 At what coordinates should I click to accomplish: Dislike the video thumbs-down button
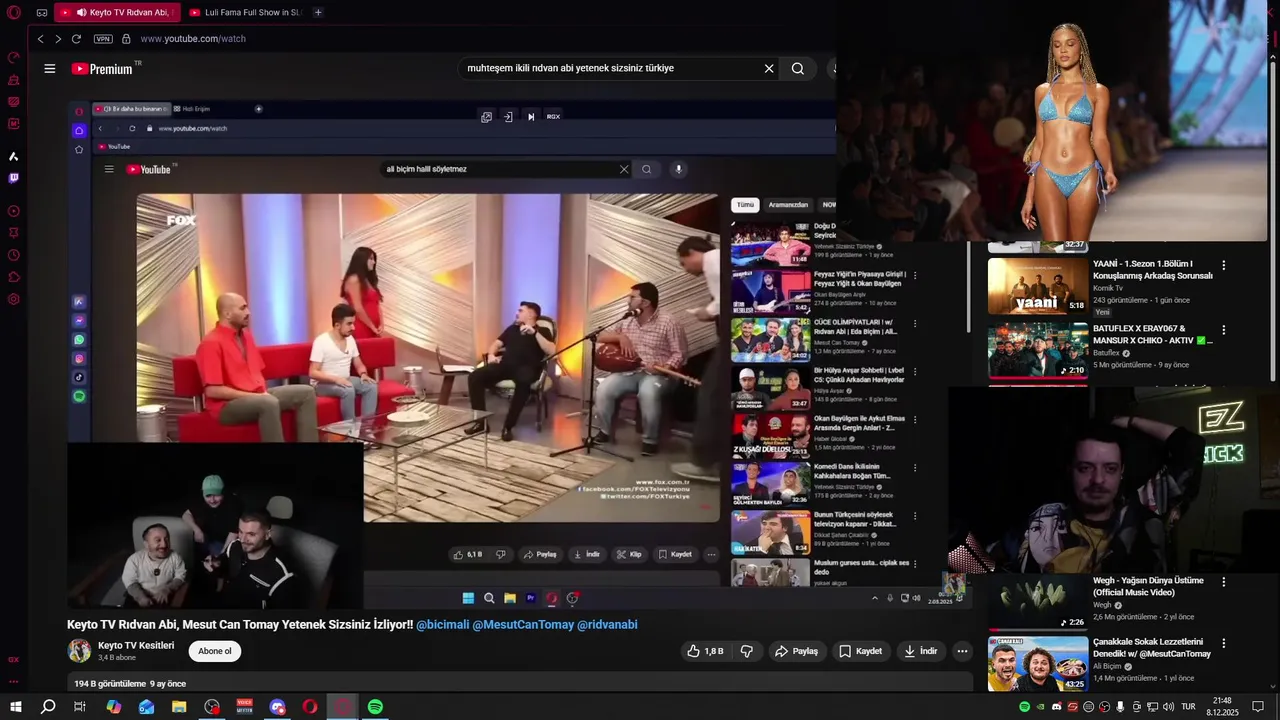[x=746, y=651]
